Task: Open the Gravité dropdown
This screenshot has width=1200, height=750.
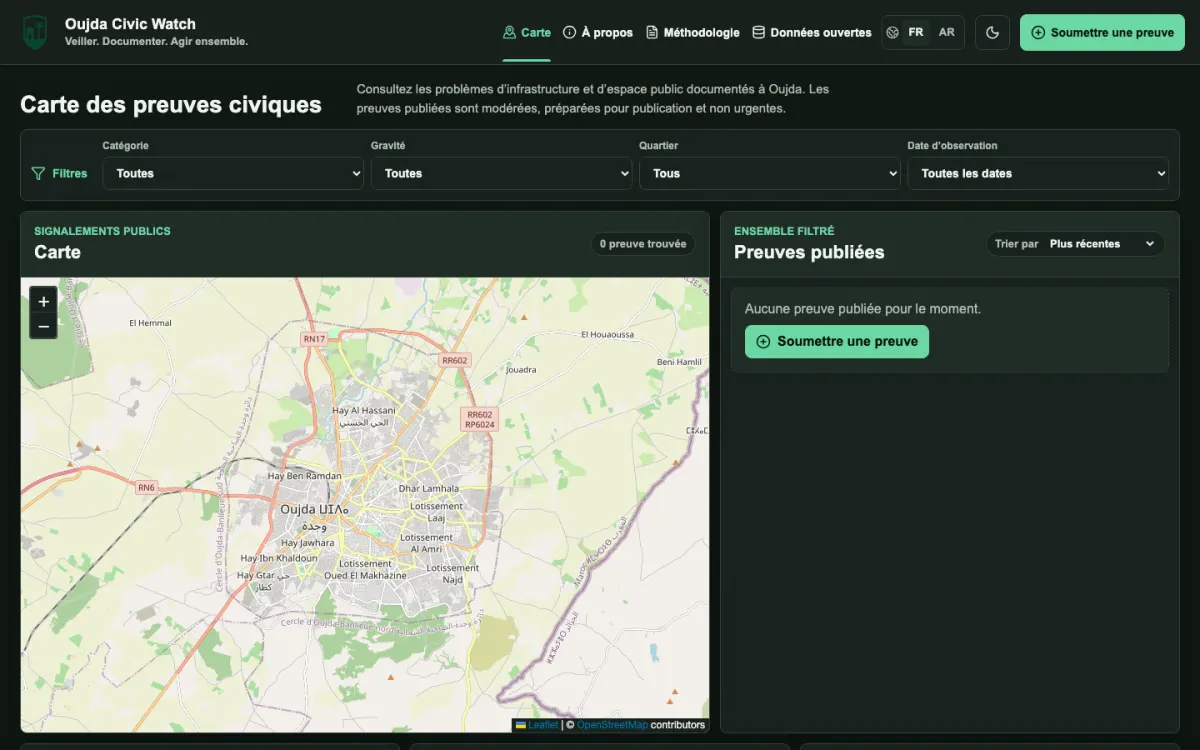Action: pos(501,173)
